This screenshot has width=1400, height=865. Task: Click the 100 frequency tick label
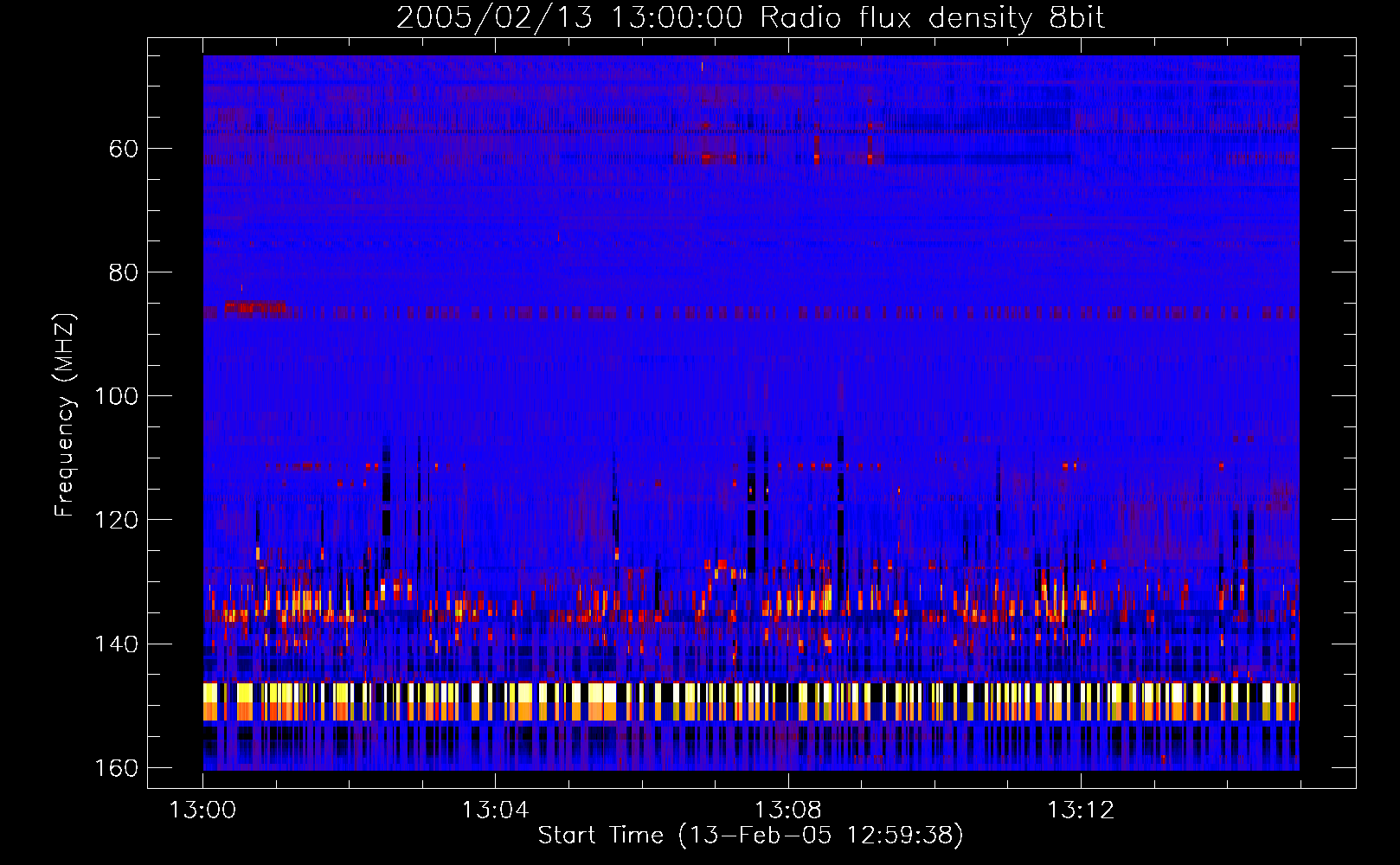point(116,396)
